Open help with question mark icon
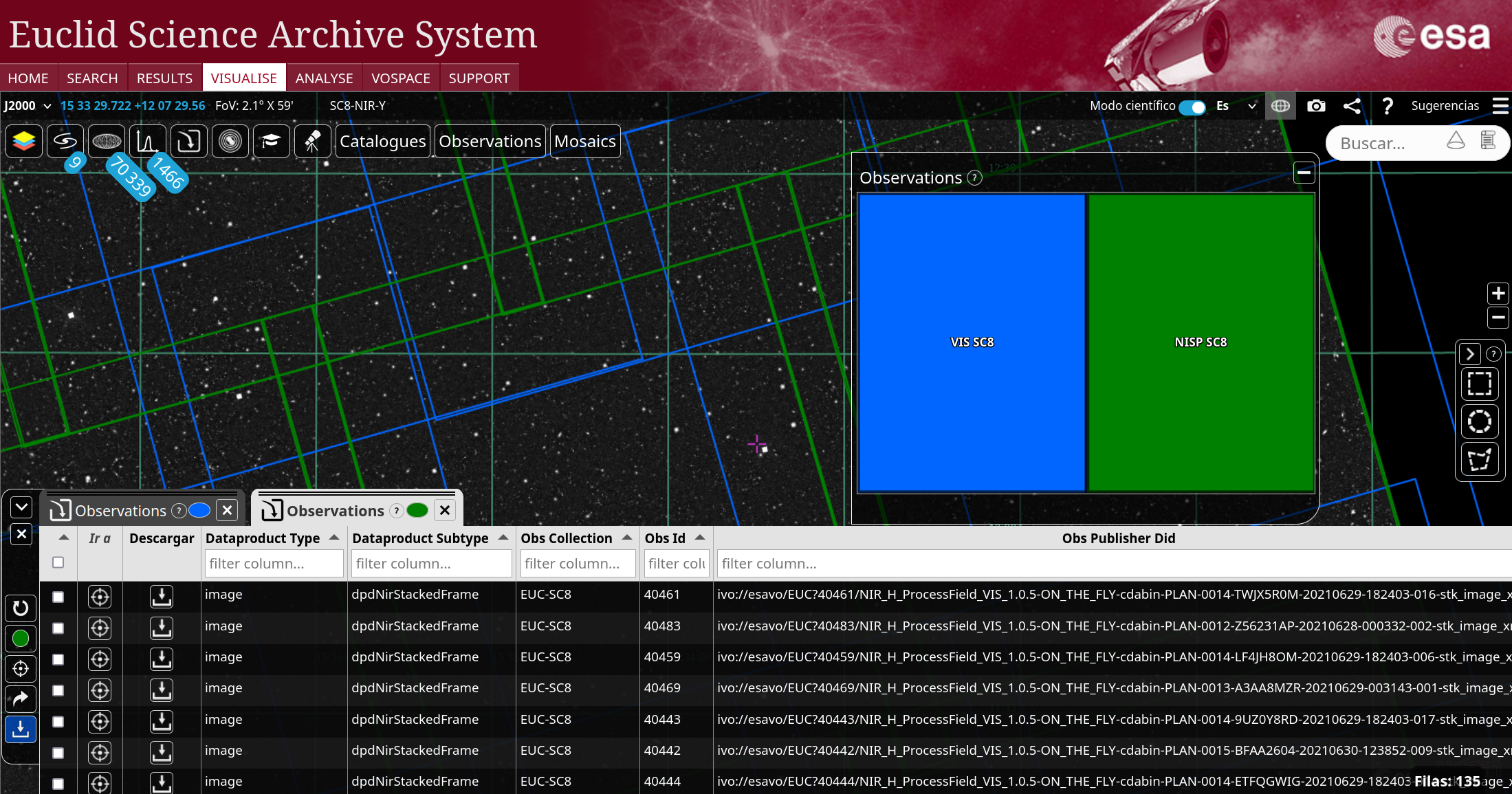This screenshot has width=1512, height=794. (x=1388, y=106)
